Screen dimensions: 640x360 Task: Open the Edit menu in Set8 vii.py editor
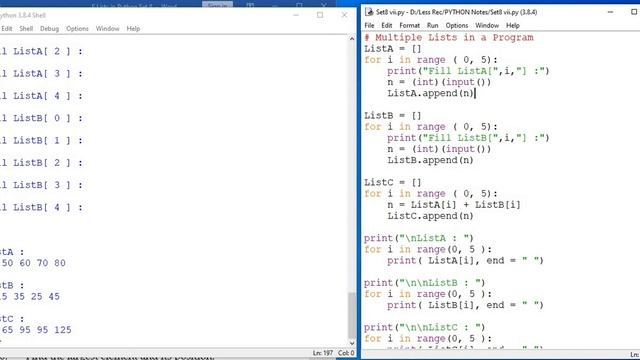click(387, 25)
